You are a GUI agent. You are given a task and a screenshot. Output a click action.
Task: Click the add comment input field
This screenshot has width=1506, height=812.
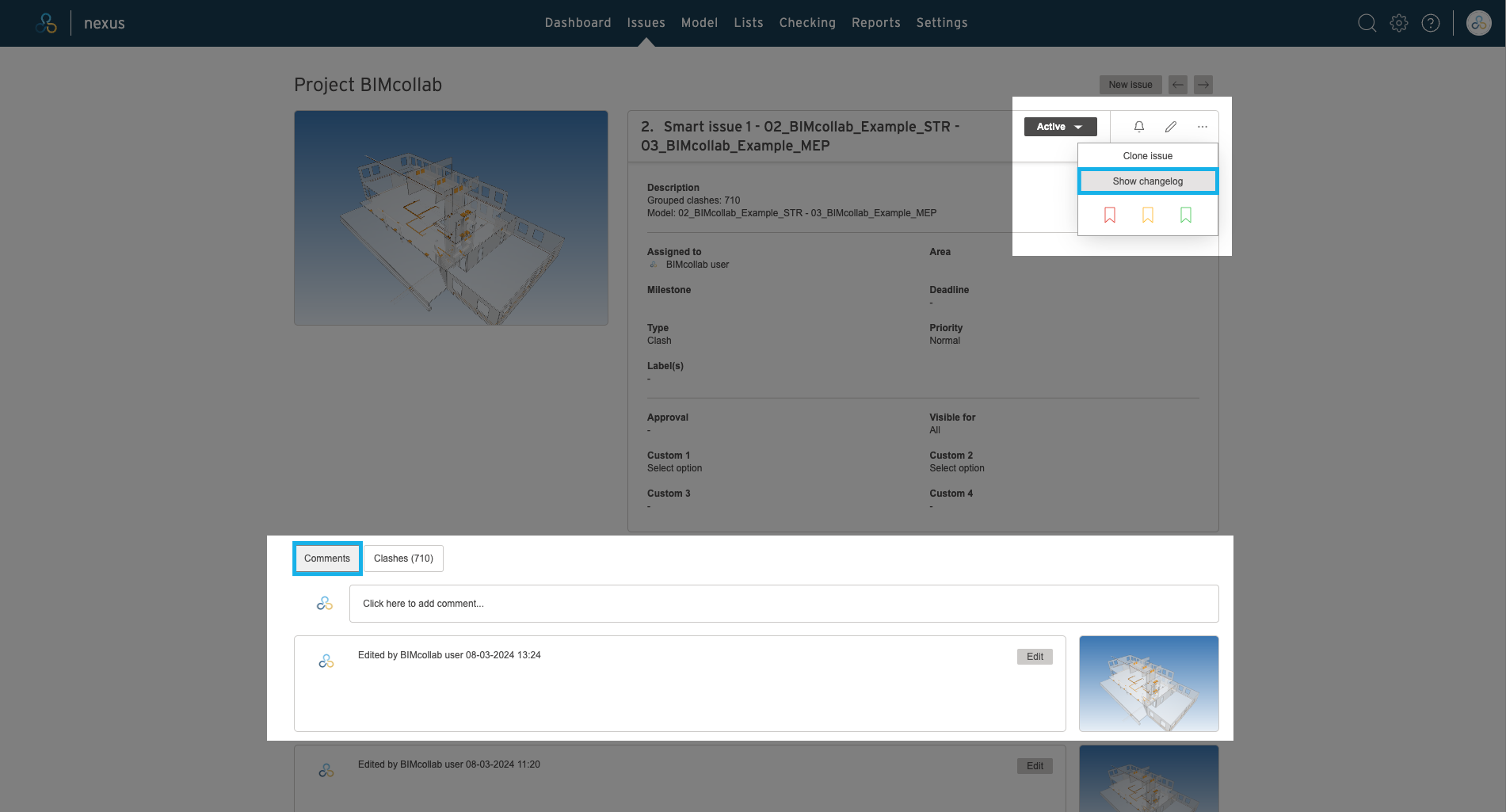tap(784, 604)
